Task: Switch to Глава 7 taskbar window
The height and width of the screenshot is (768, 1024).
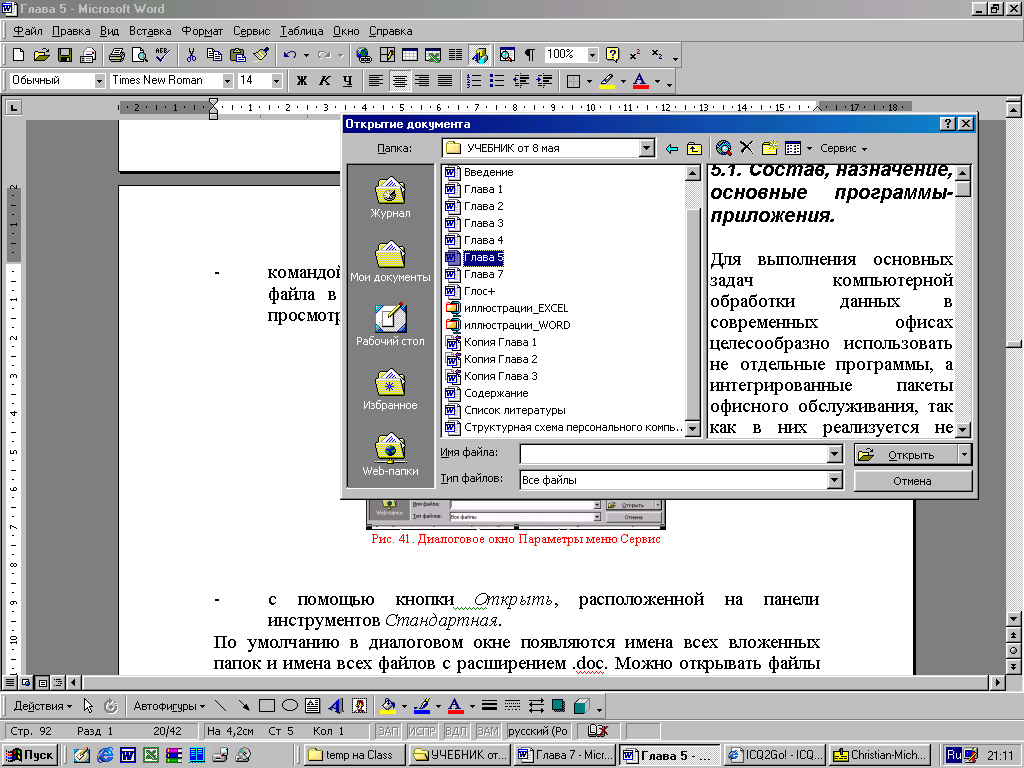Action: [565, 755]
